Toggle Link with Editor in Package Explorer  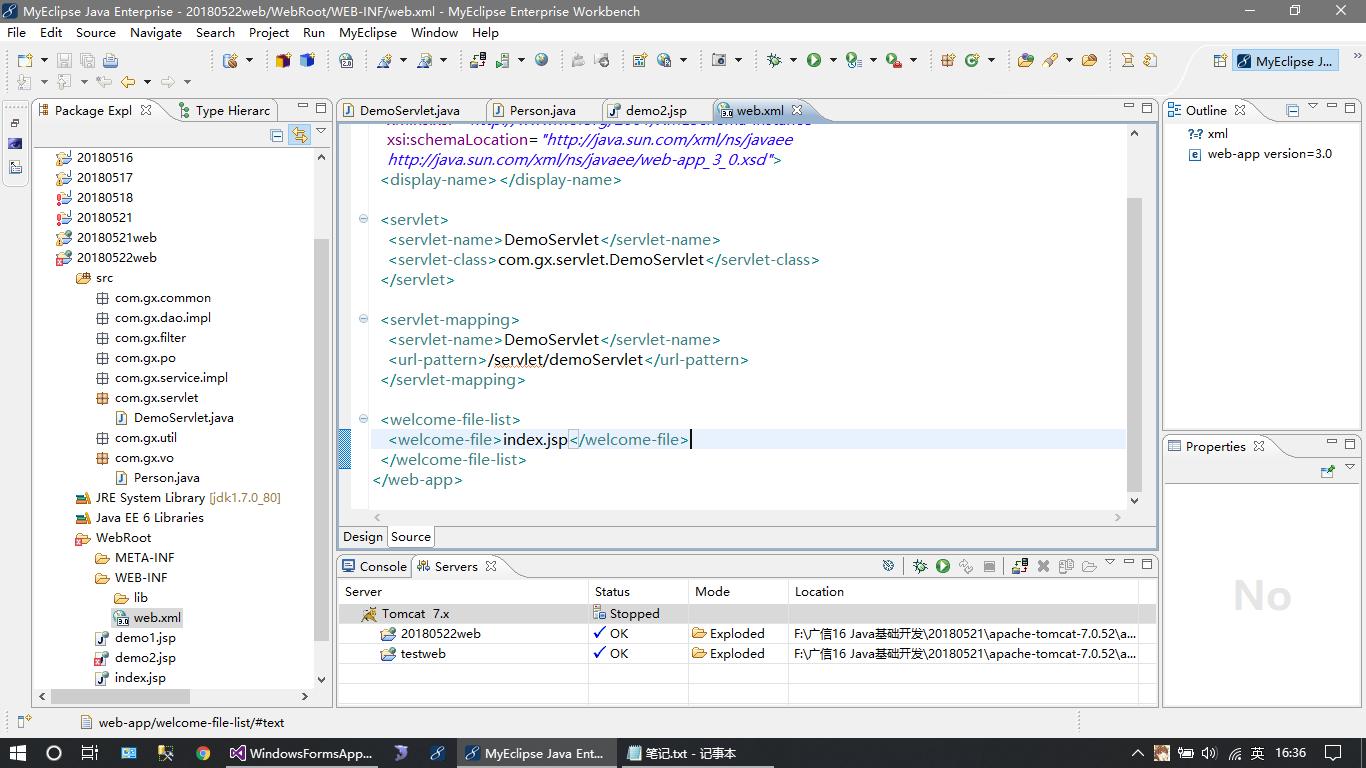(x=298, y=135)
